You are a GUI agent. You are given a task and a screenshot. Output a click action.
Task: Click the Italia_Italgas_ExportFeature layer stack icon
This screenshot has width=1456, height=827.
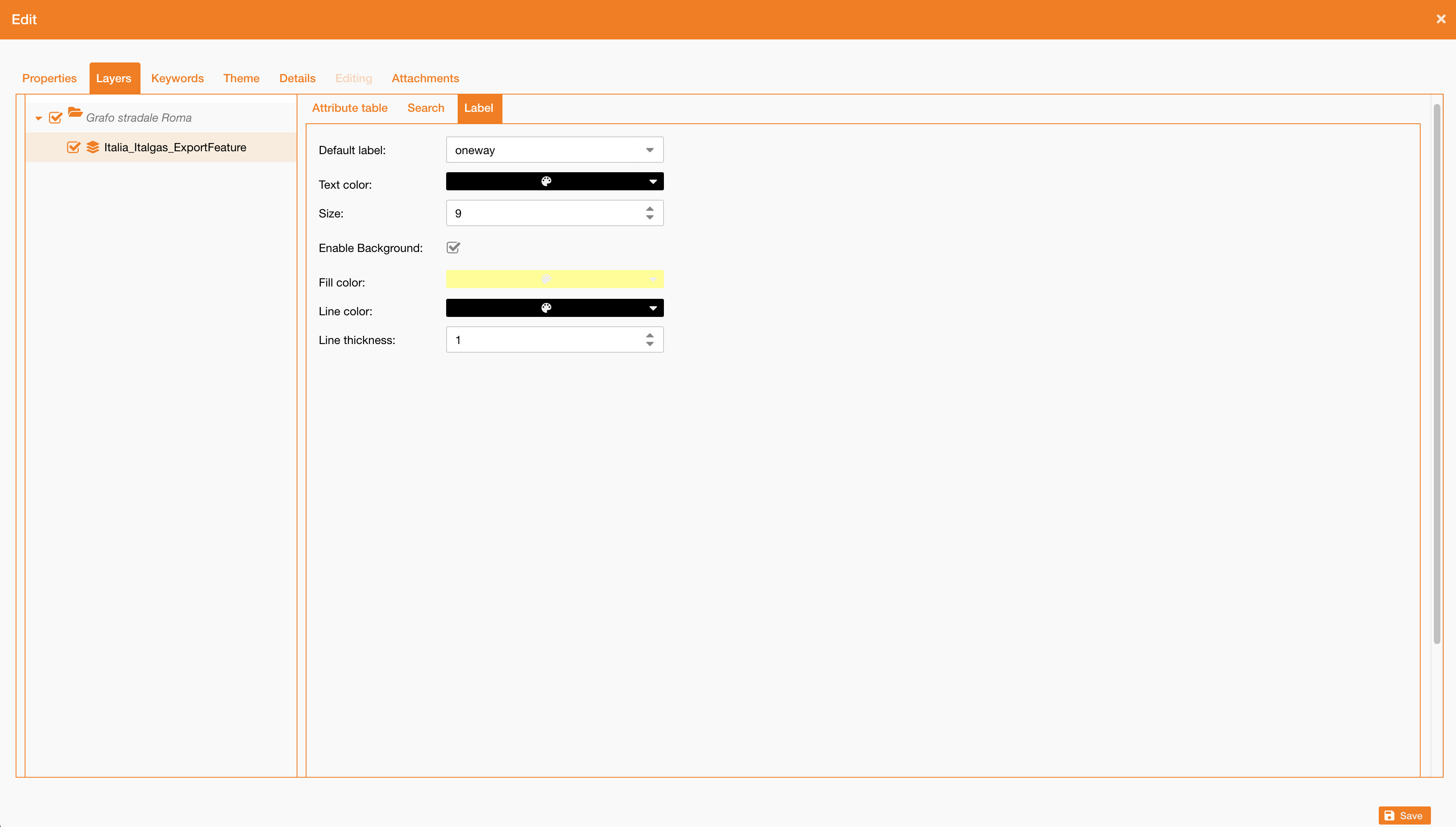point(92,148)
